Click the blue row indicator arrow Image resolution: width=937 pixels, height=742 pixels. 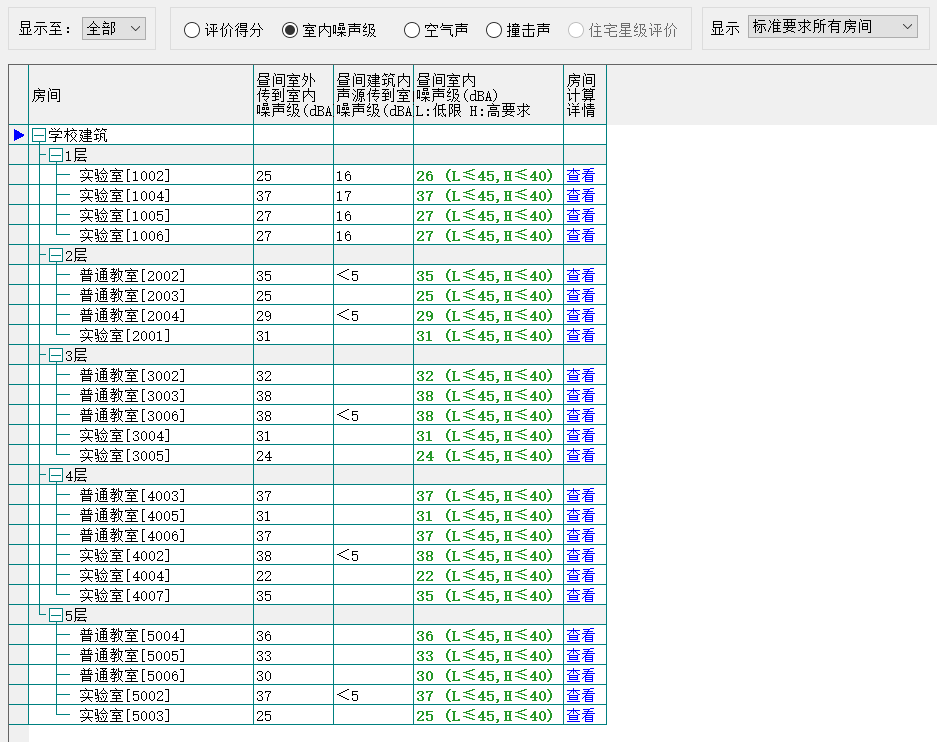click(x=19, y=135)
